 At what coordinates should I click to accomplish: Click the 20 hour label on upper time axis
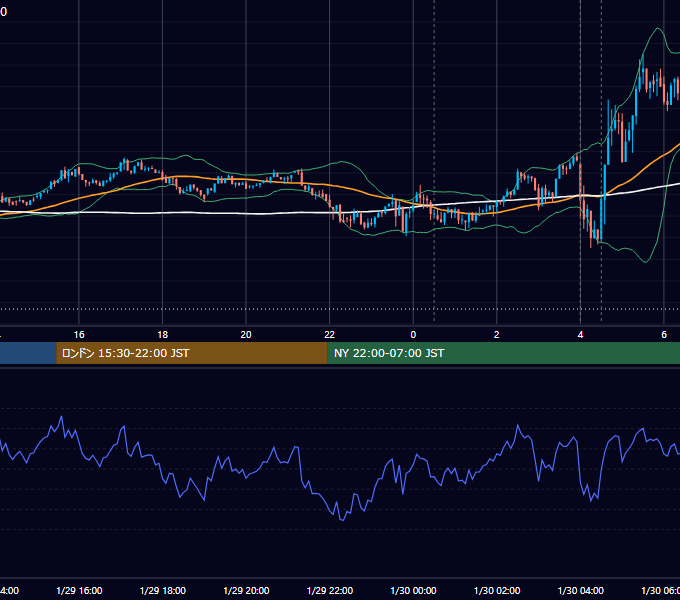pyautogui.click(x=246, y=335)
